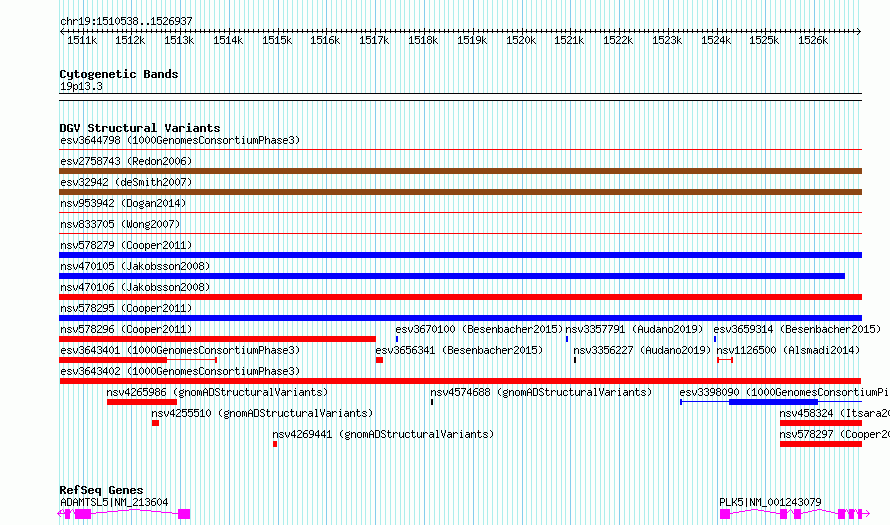The width and height of the screenshot is (890, 525).
Task: Click the 1526k ruler tick label
Action: pyautogui.click(x=813, y=40)
